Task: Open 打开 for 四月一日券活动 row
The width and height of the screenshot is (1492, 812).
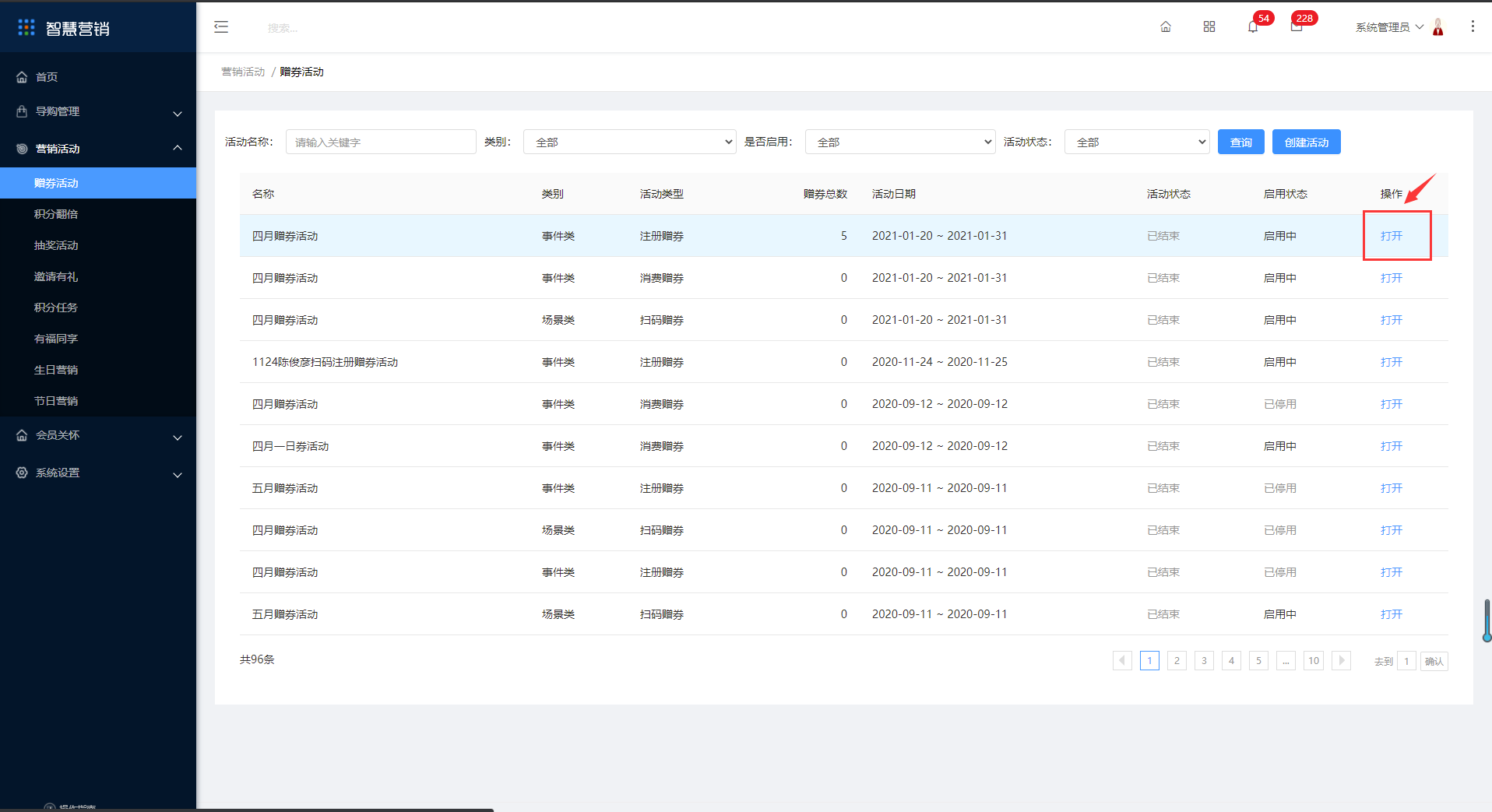Action: click(1392, 446)
